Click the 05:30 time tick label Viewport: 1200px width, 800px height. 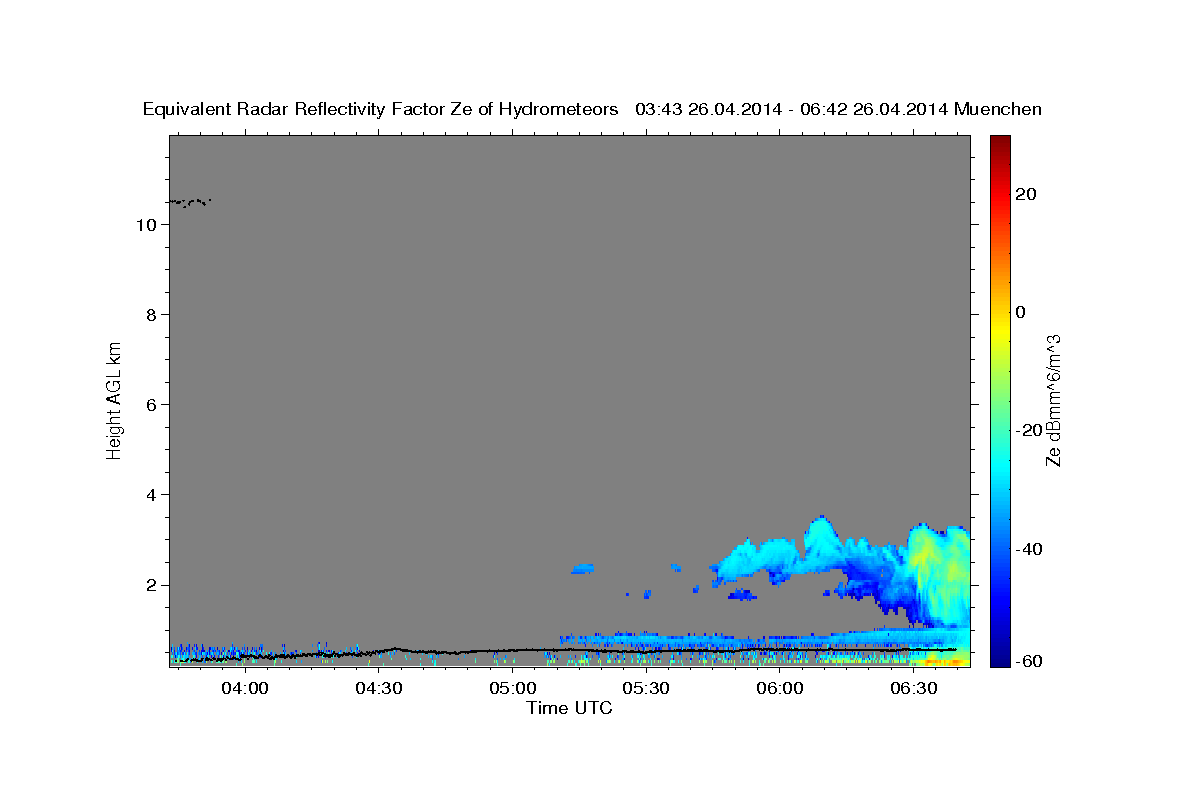[646, 688]
